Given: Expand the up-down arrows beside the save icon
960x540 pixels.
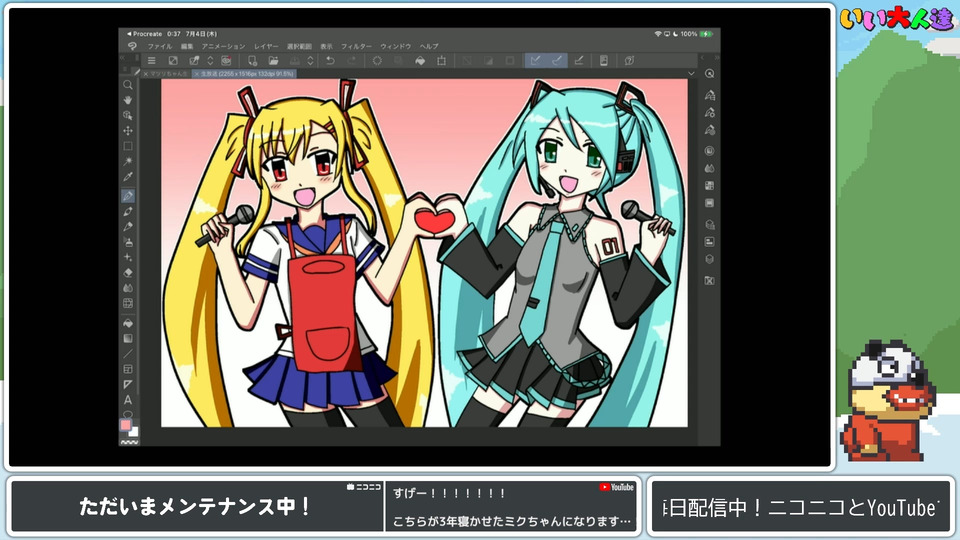Looking at the screenshot, I should point(310,61).
